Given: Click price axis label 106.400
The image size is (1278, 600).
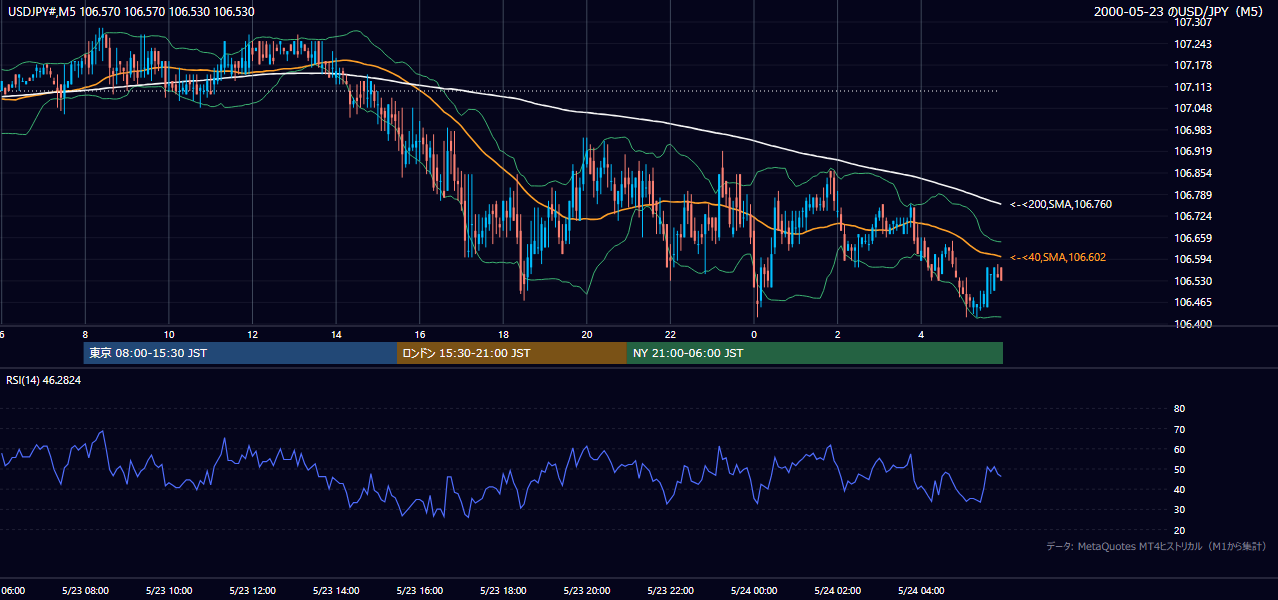Looking at the screenshot, I should 1192,324.
